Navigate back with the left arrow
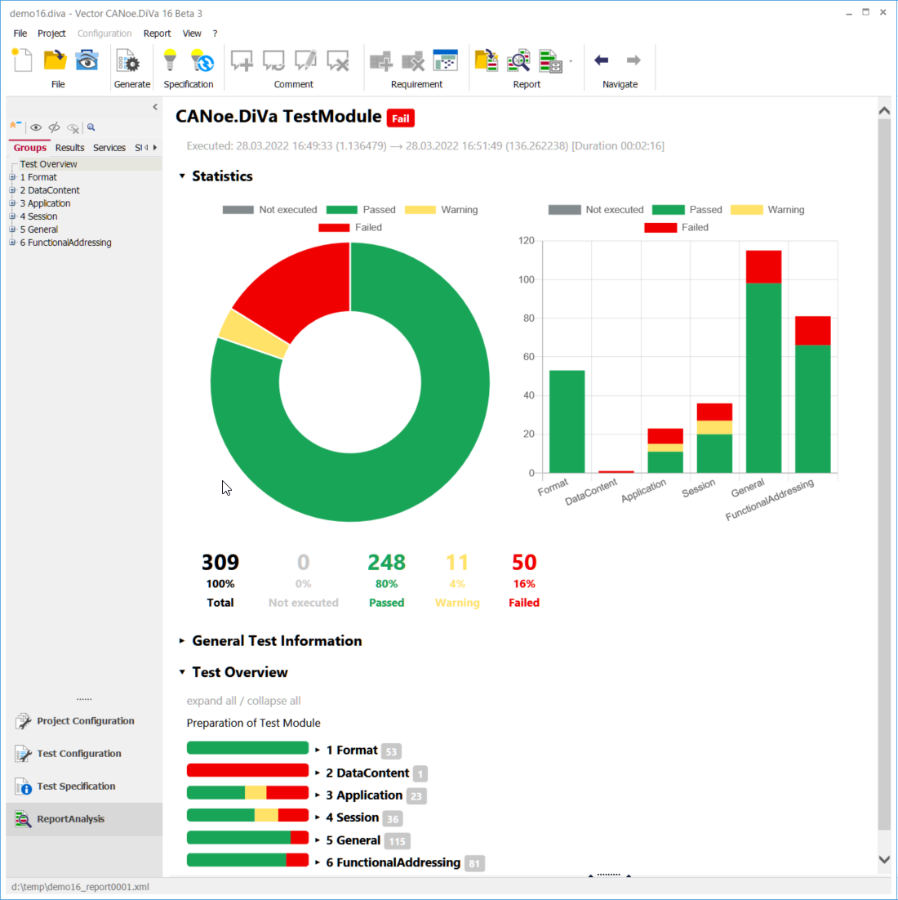This screenshot has height=900, width=898. coord(601,60)
